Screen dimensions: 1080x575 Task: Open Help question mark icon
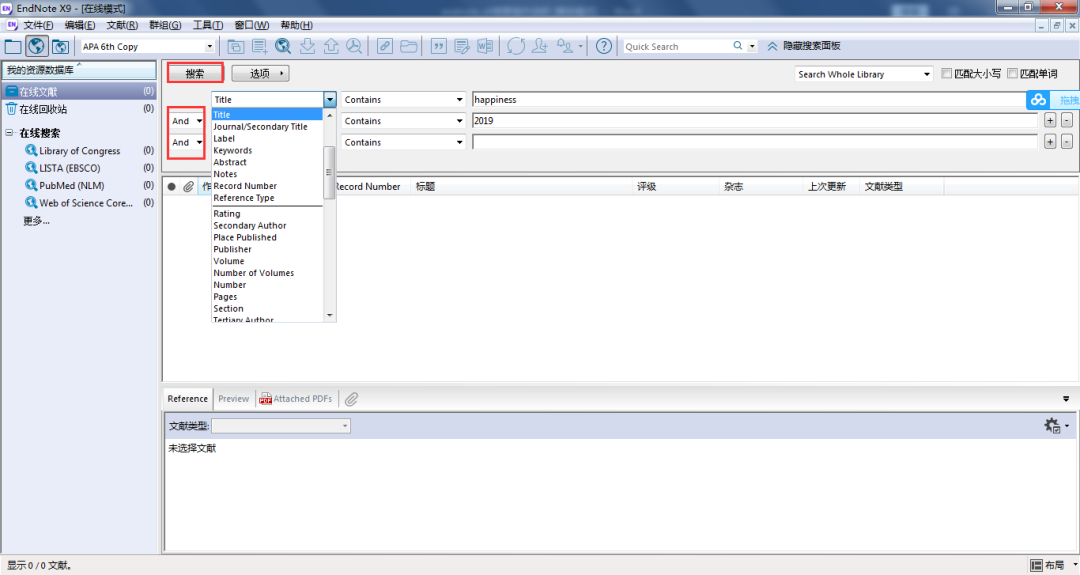coord(603,46)
